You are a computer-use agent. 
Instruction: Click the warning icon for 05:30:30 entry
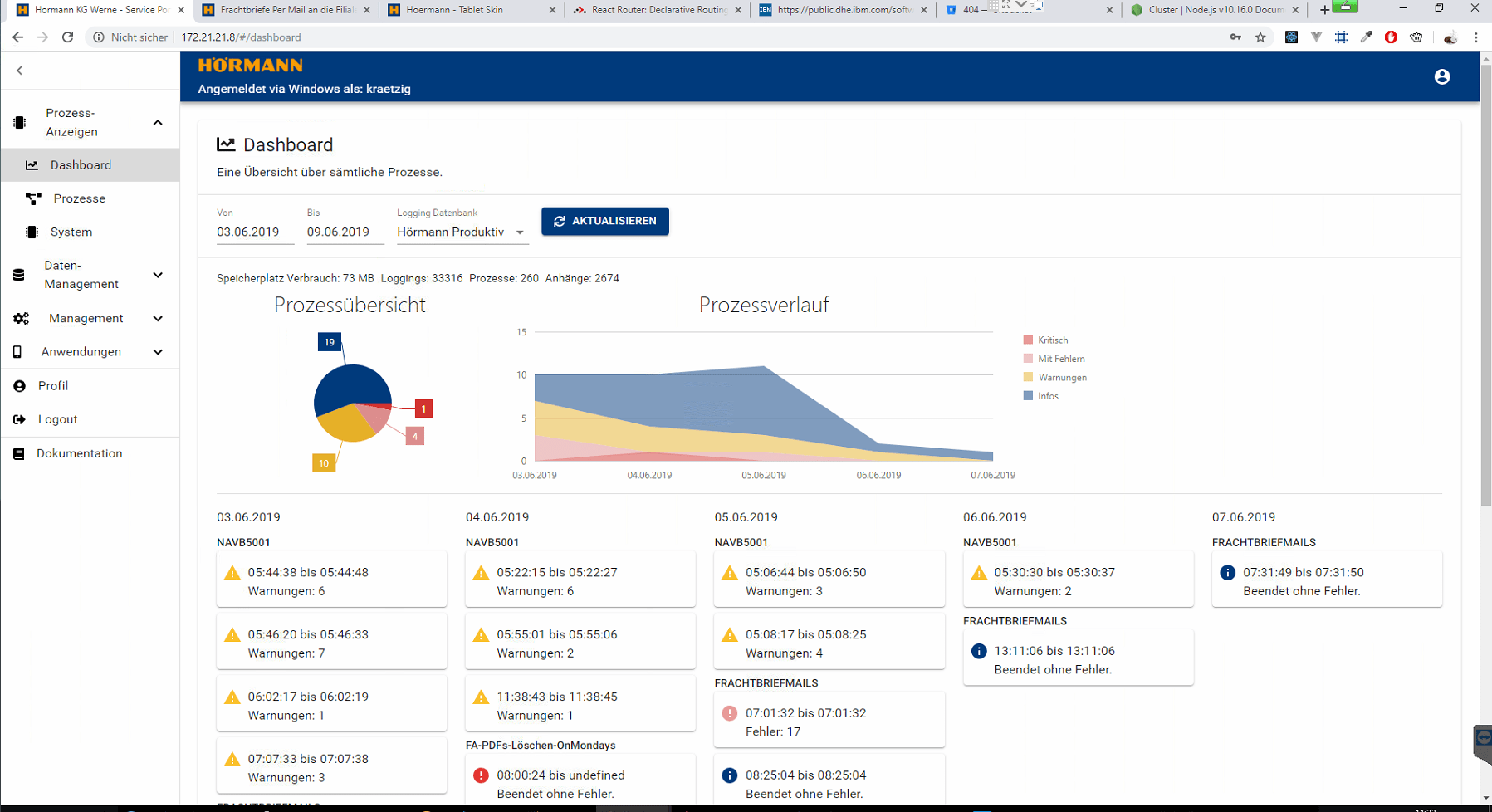tap(979, 573)
